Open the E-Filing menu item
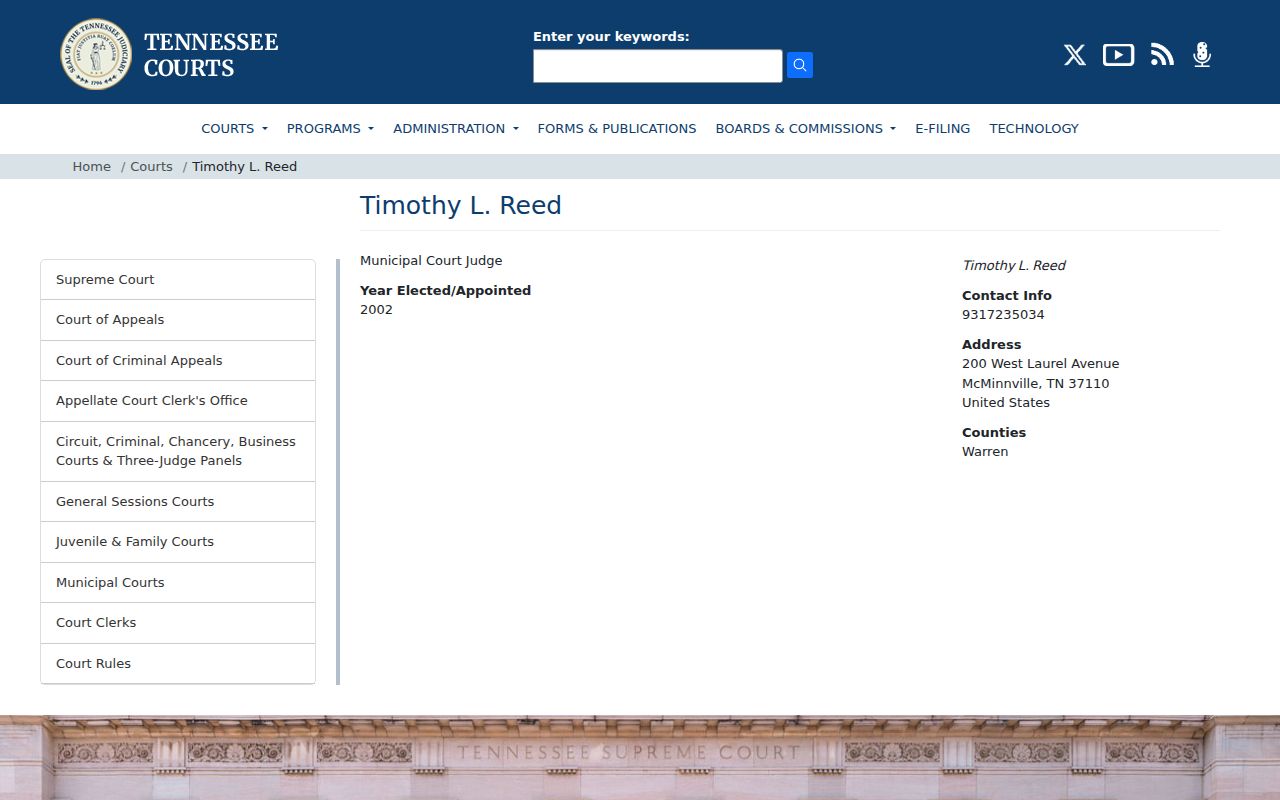Image resolution: width=1280 pixels, height=800 pixels. click(942, 128)
